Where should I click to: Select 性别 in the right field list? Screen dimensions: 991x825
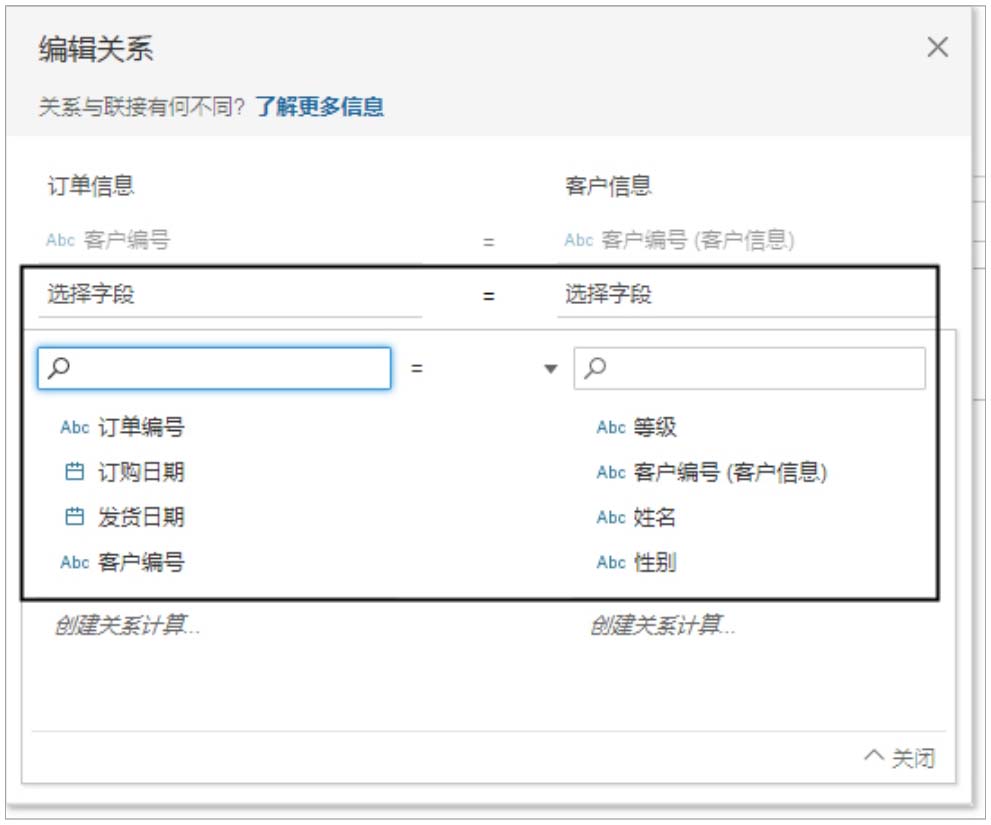coord(655,563)
